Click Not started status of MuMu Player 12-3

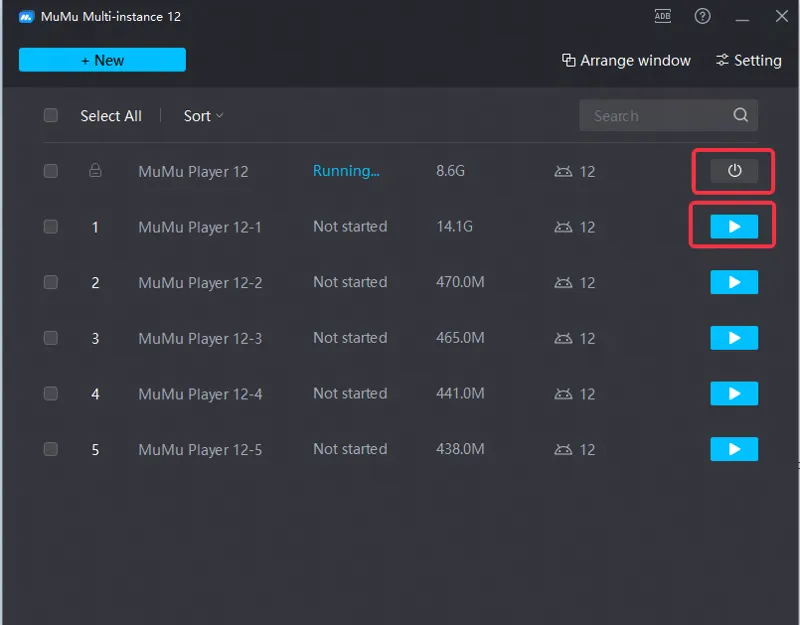pos(350,338)
